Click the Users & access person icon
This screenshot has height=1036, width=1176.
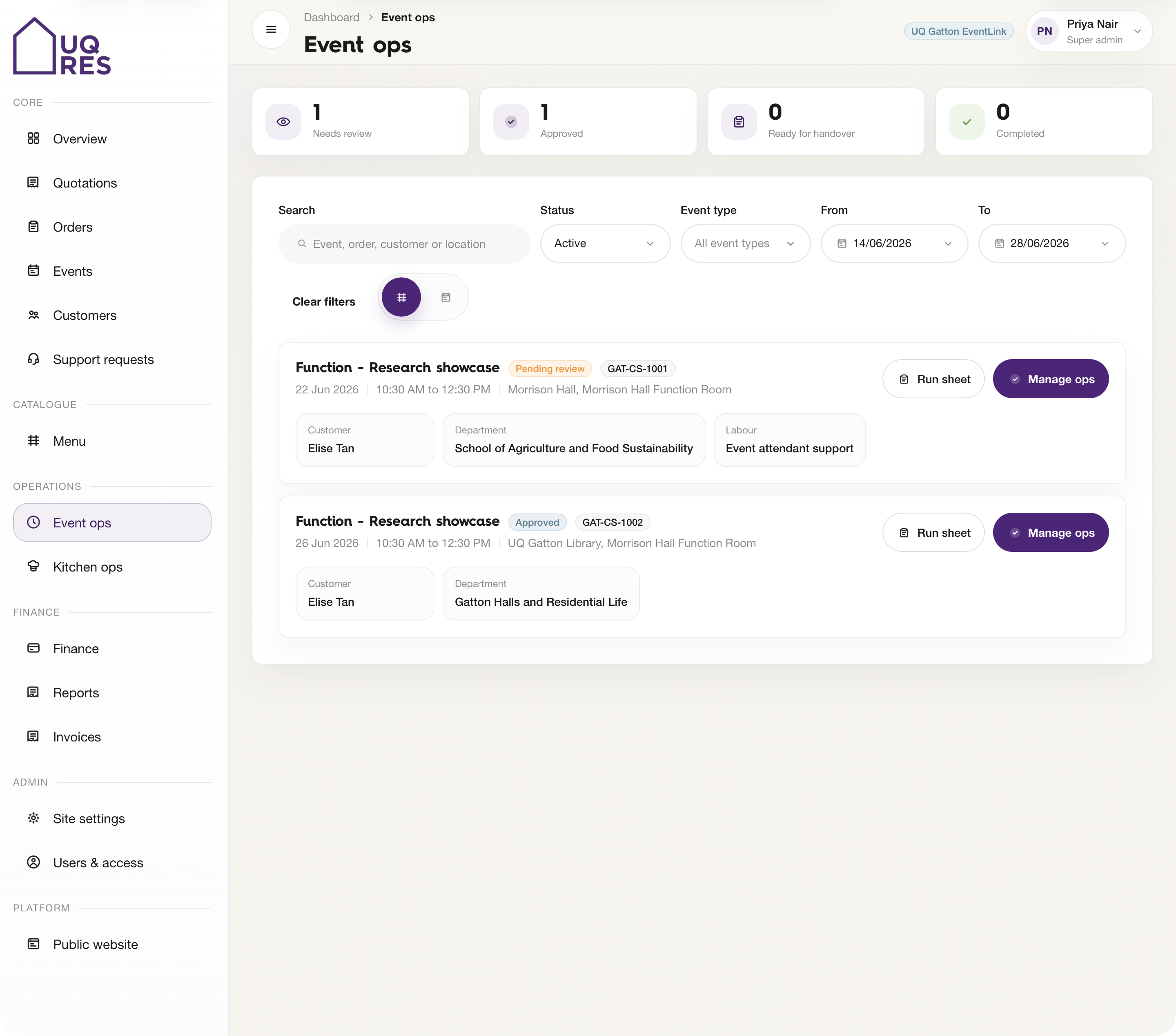pyautogui.click(x=33, y=862)
